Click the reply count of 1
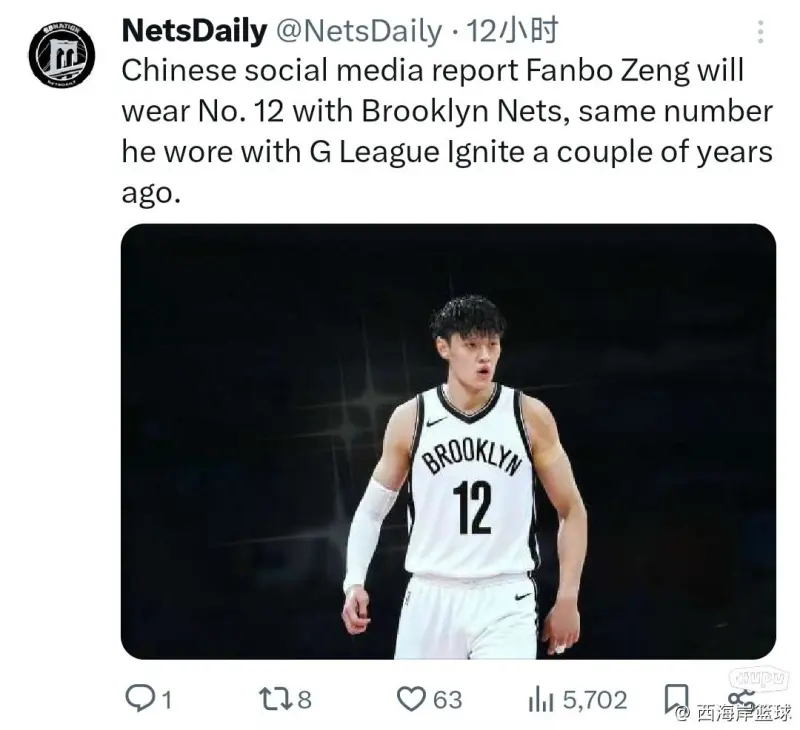Image resolution: width=800 pixels, height=730 pixels. pyautogui.click(x=165, y=699)
